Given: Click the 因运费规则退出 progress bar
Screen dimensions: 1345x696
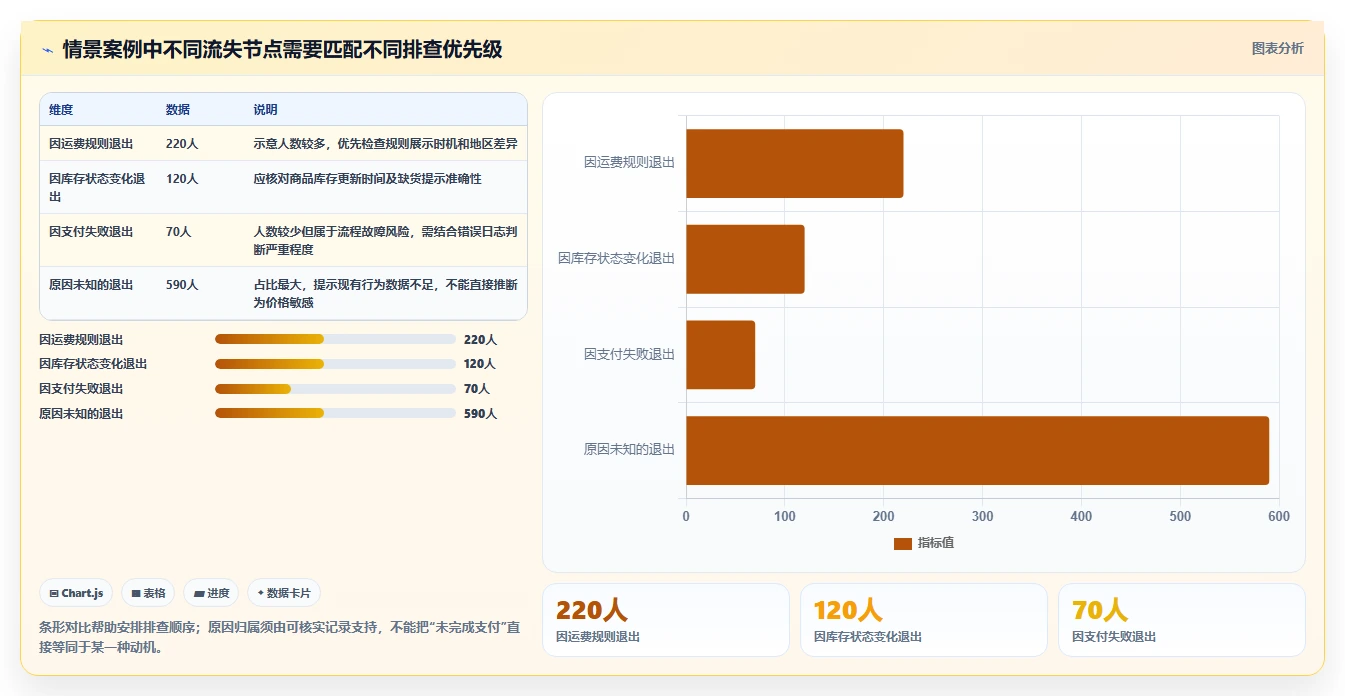Looking at the screenshot, I should pyautogui.click(x=335, y=339).
